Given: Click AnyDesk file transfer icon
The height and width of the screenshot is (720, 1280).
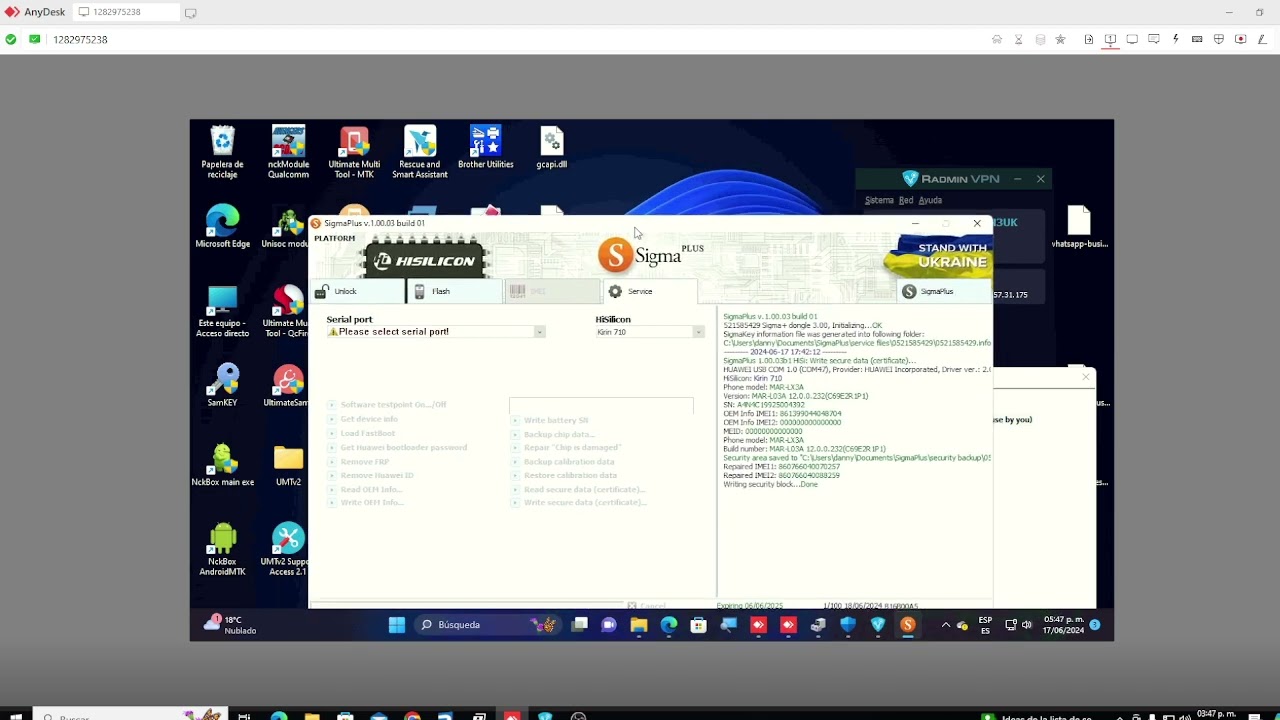Looking at the screenshot, I should click(1089, 39).
